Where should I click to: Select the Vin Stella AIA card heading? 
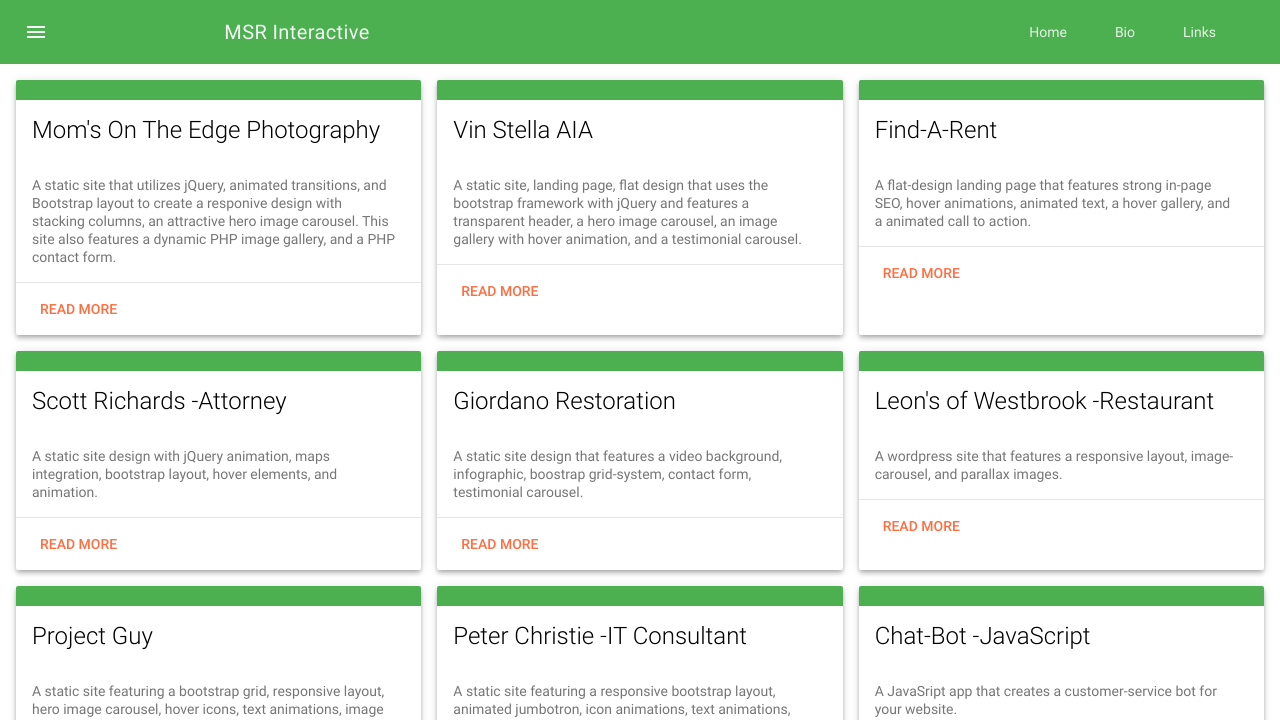pos(523,129)
